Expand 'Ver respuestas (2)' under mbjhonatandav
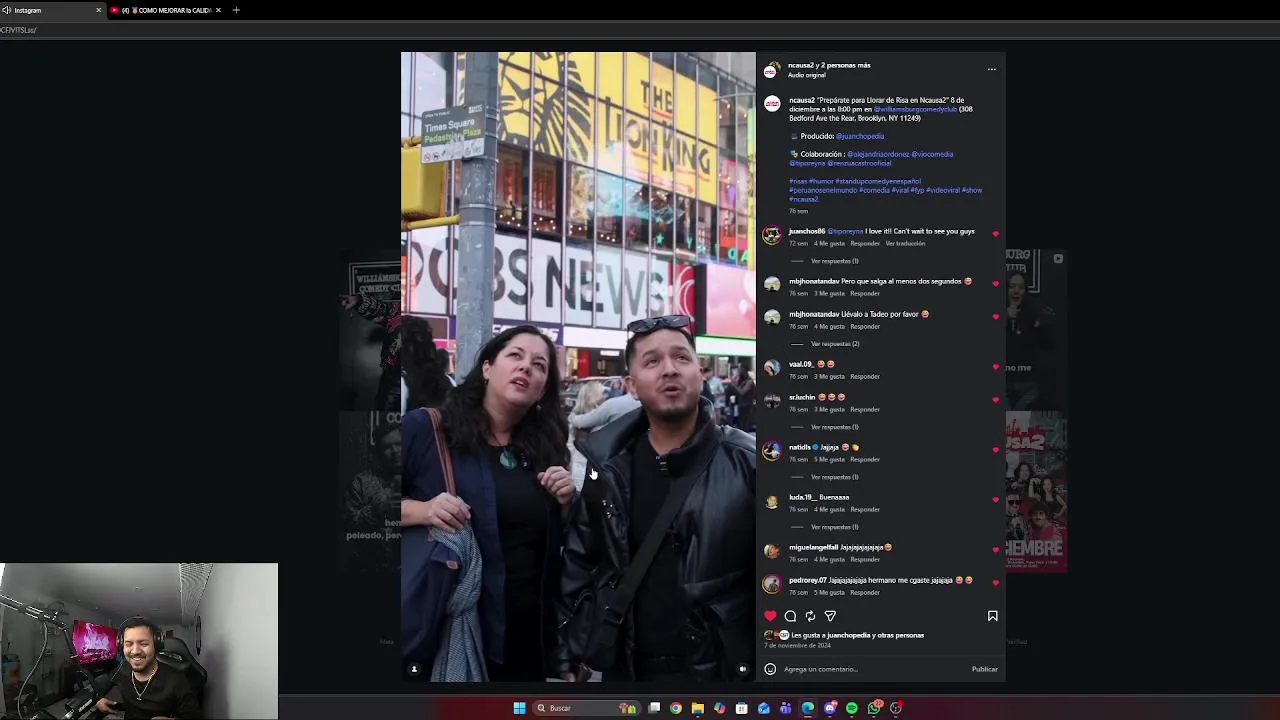 point(835,344)
